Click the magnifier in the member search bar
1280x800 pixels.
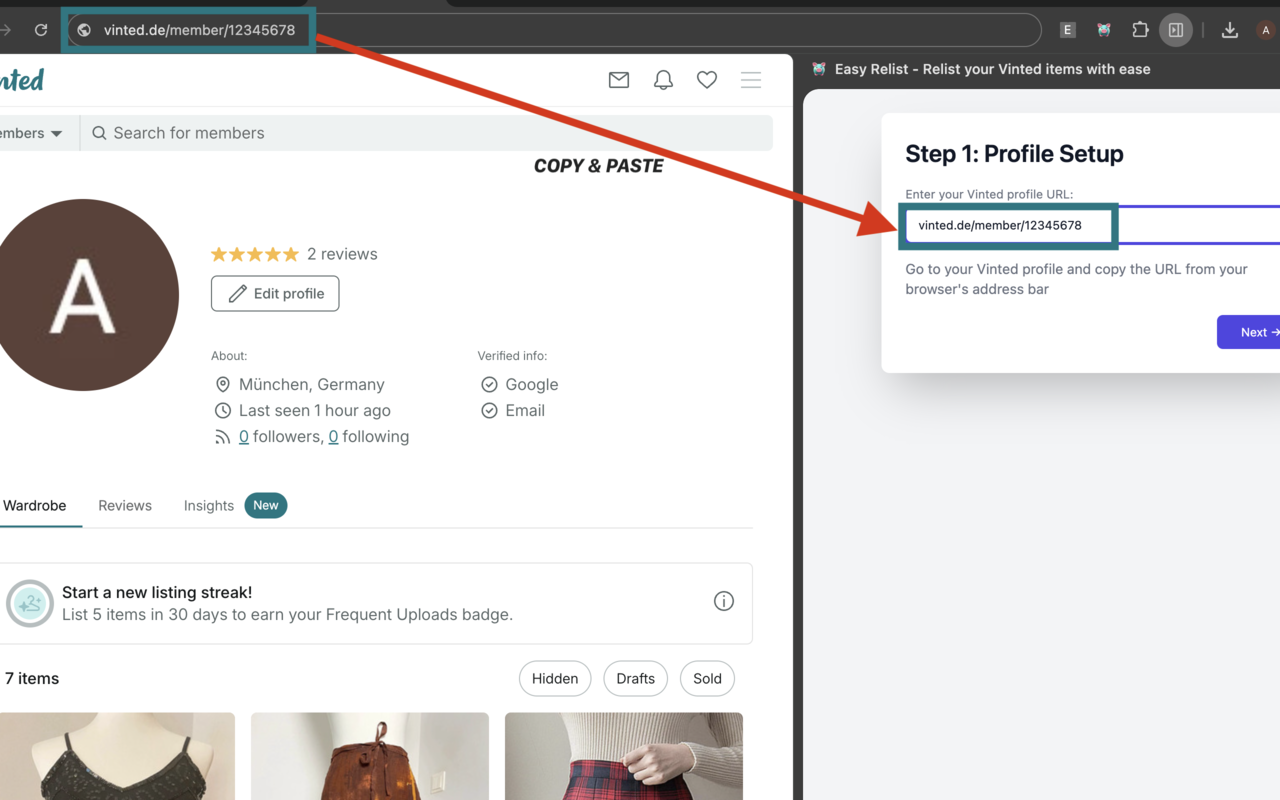point(98,132)
